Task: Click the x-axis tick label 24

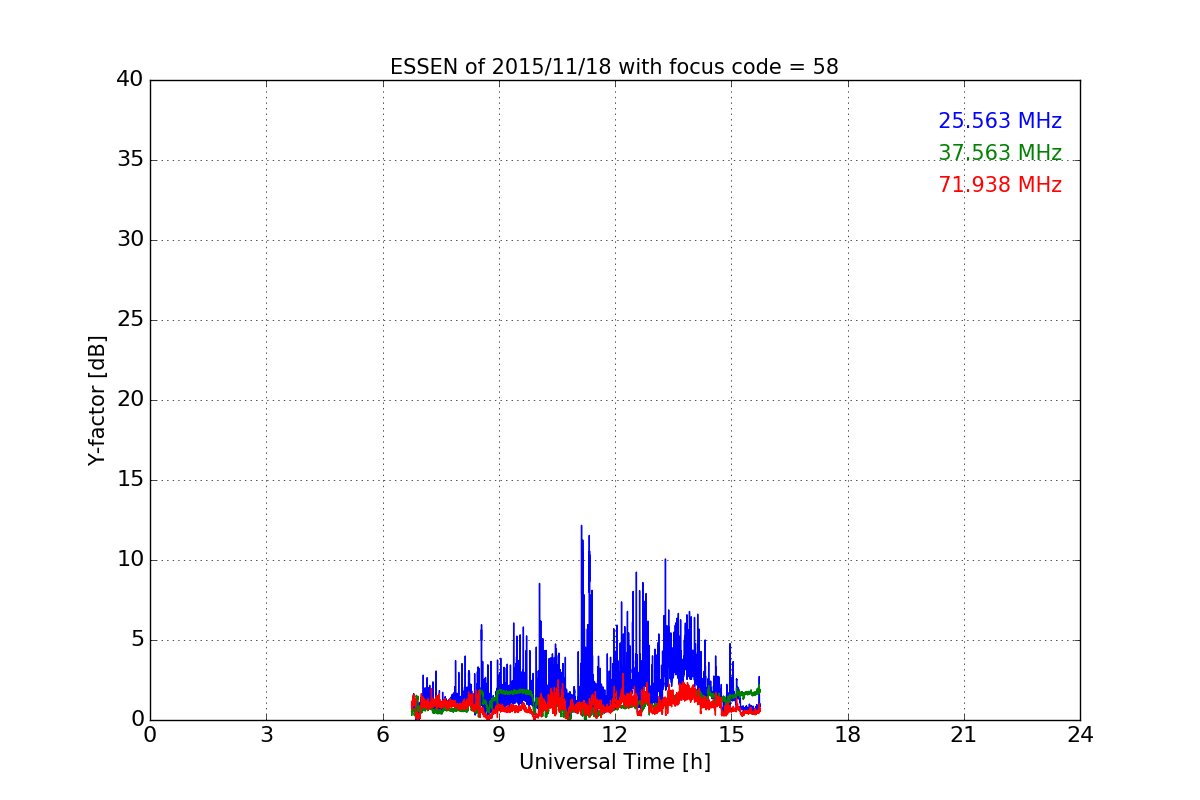Action: click(1080, 735)
